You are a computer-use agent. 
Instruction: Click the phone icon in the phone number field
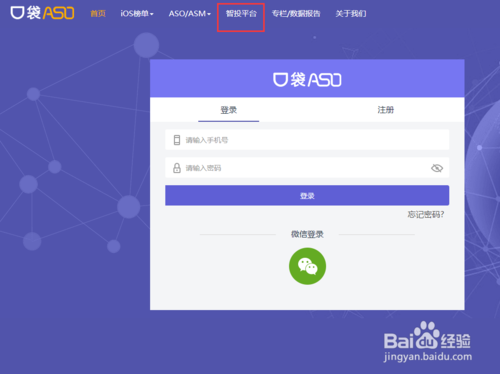coord(177,140)
